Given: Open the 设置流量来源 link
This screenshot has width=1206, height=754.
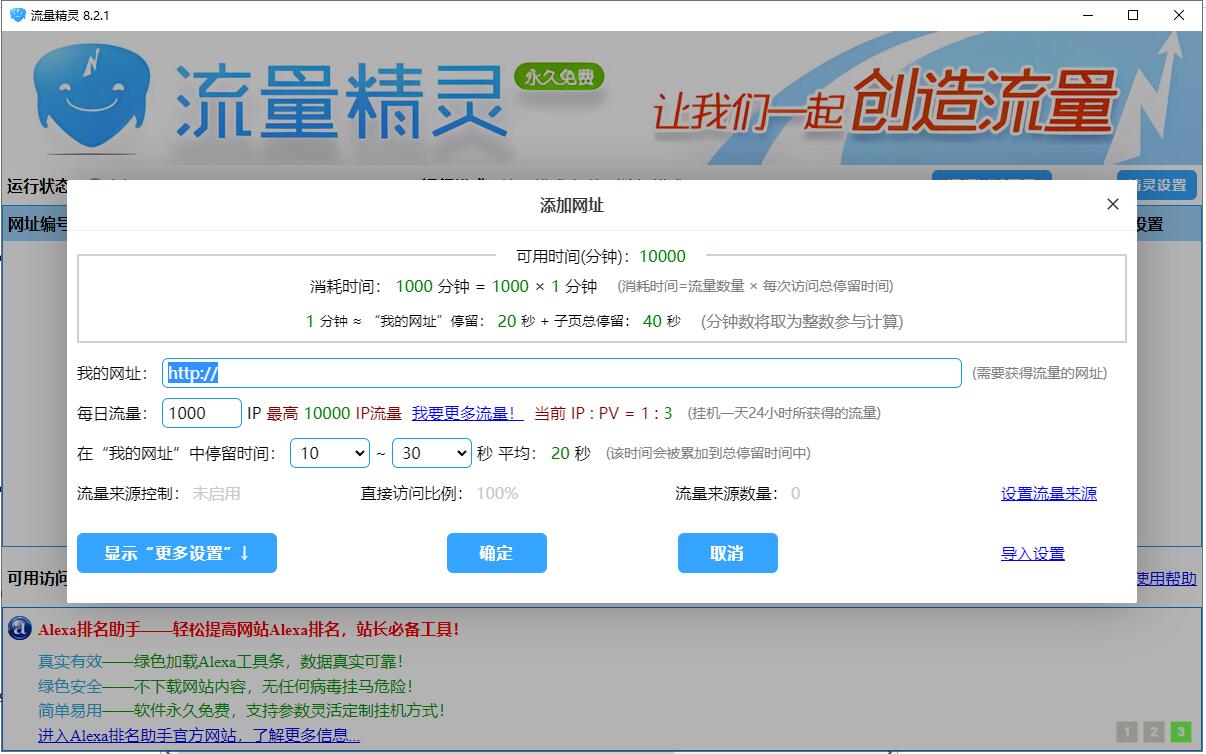Looking at the screenshot, I should tap(1049, 493).
